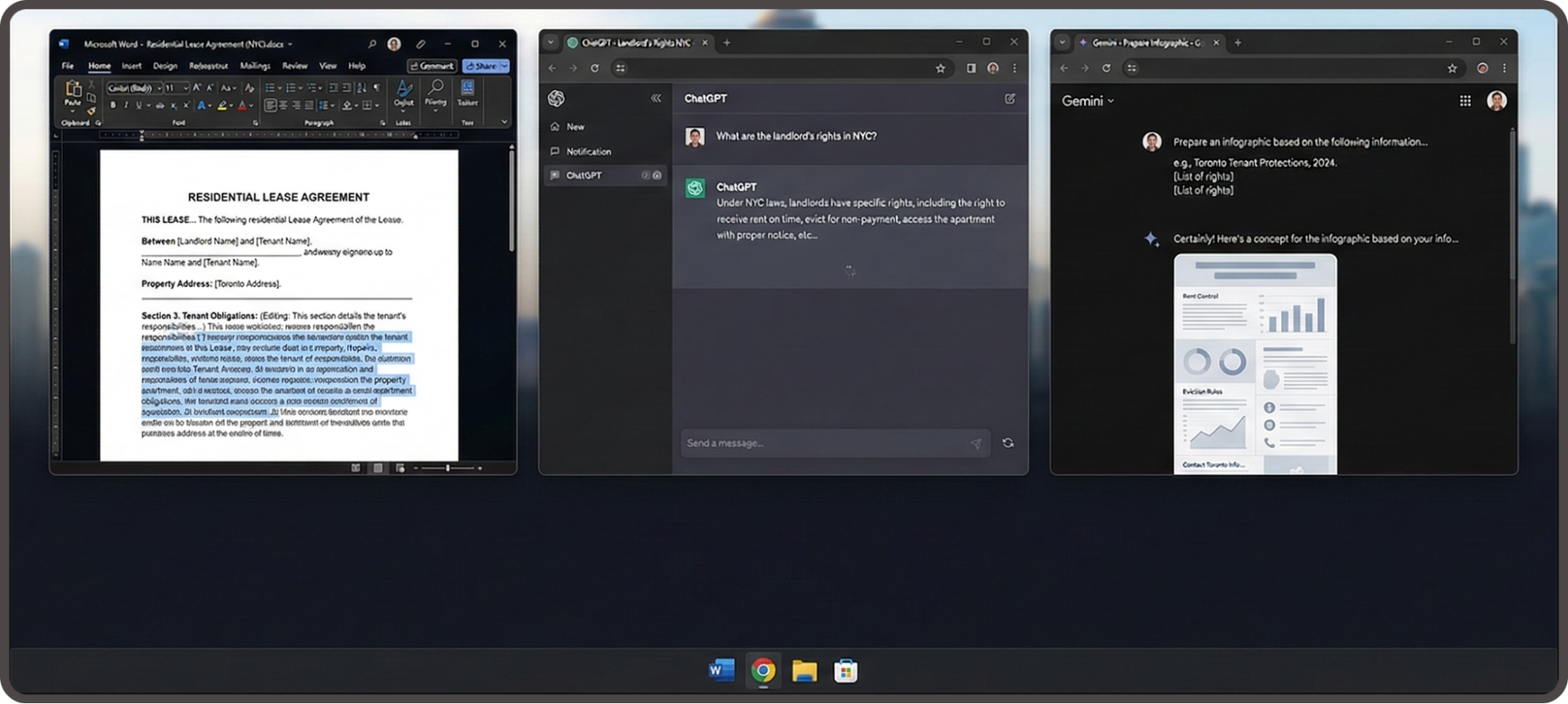Viewport: 1568px width, 704px height.
Task: Toggle the show paragraph marks button
Action: pyautogui.click(x=377, y=88)
